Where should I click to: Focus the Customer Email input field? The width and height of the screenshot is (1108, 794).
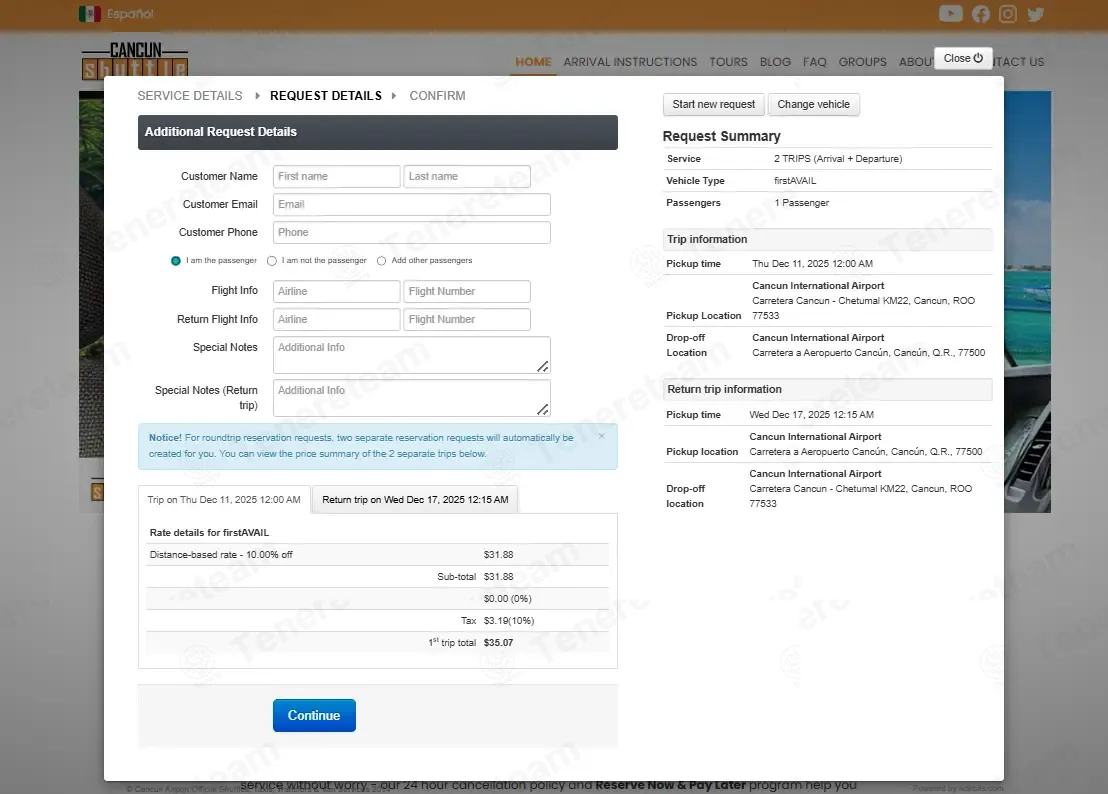point(411,204)
